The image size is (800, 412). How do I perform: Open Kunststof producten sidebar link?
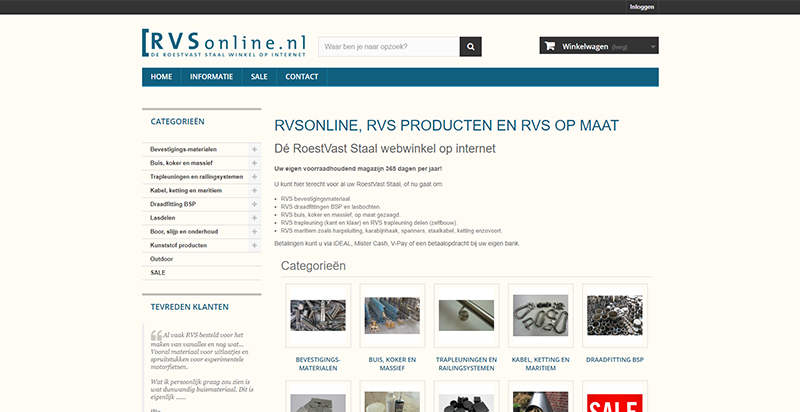179,245
